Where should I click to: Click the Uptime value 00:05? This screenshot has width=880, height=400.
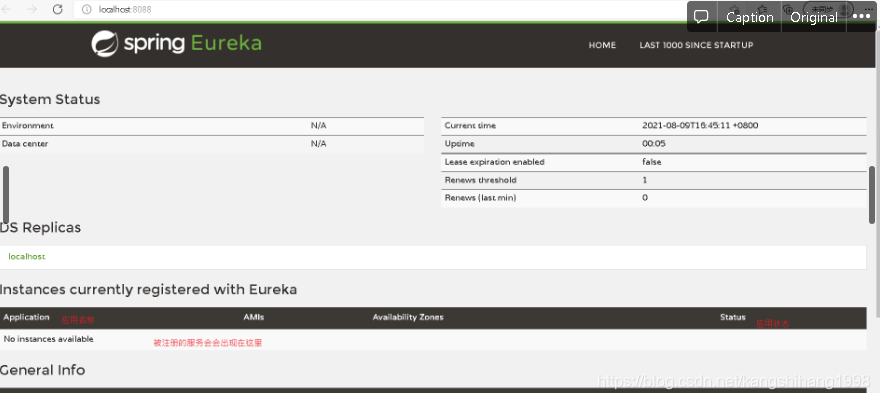(654, 144)
